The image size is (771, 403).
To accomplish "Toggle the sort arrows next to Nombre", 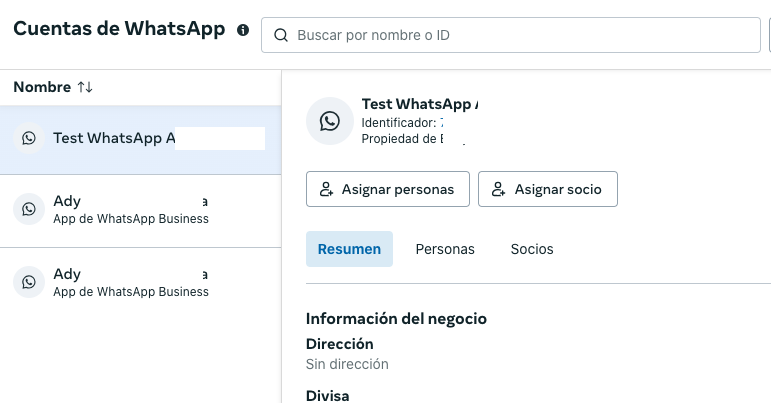I will 85,88.
